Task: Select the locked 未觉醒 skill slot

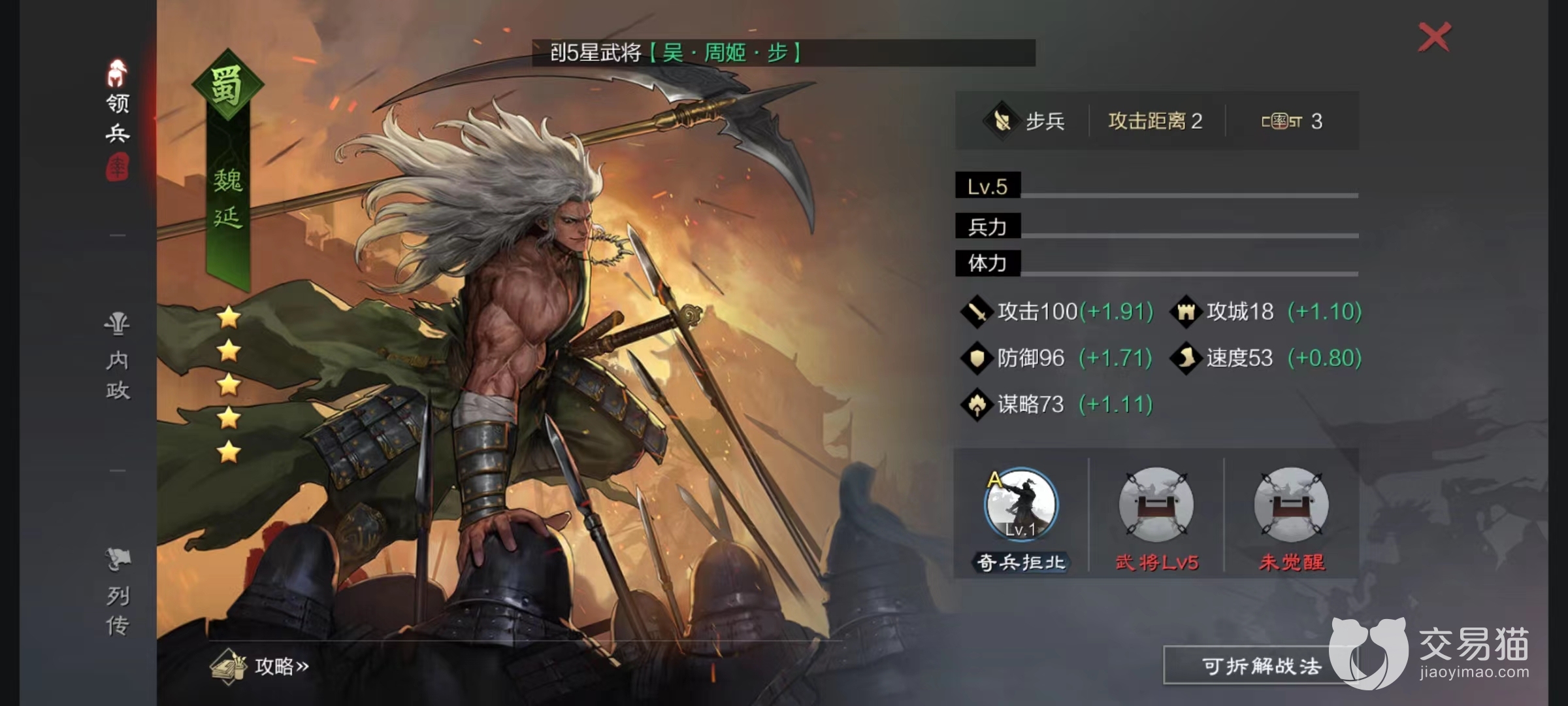Action: coord(1291,505)
